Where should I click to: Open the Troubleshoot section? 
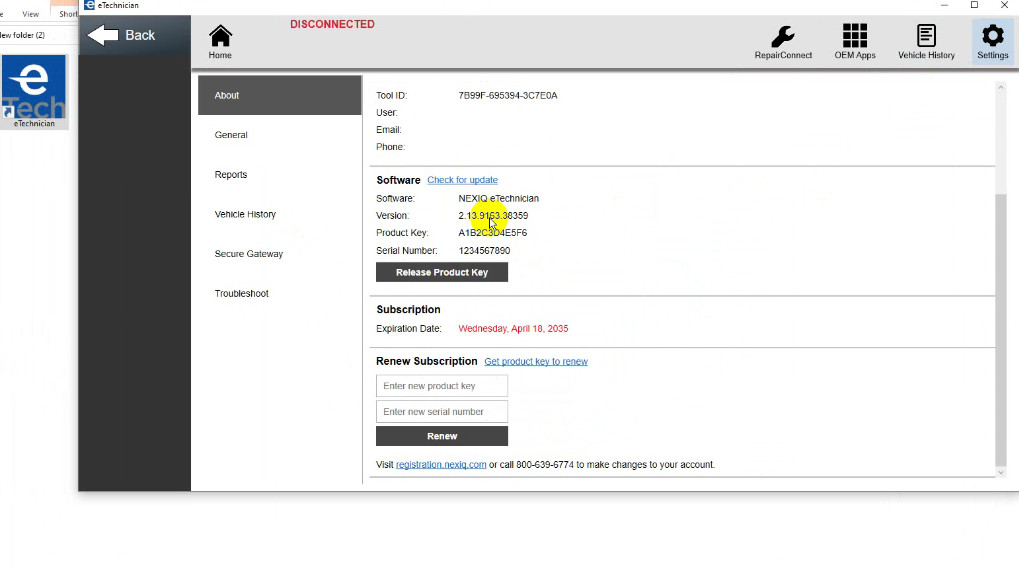[x=279, y=293]
